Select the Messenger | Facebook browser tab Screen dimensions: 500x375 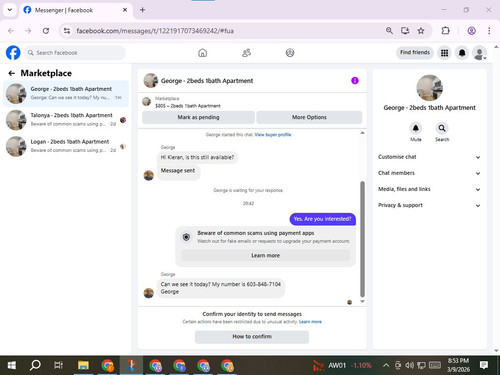coord(75,10)
